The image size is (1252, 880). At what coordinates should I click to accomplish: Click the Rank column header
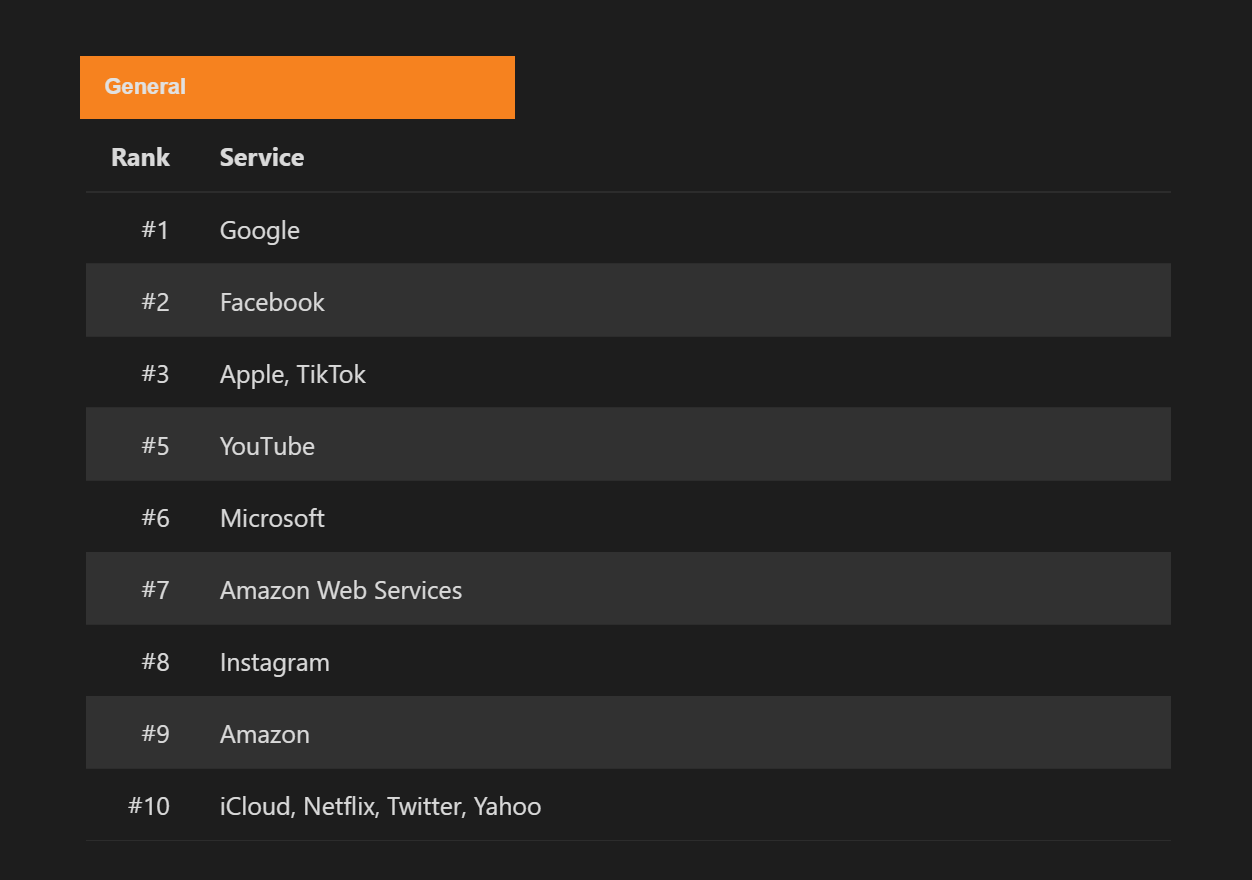140,157
